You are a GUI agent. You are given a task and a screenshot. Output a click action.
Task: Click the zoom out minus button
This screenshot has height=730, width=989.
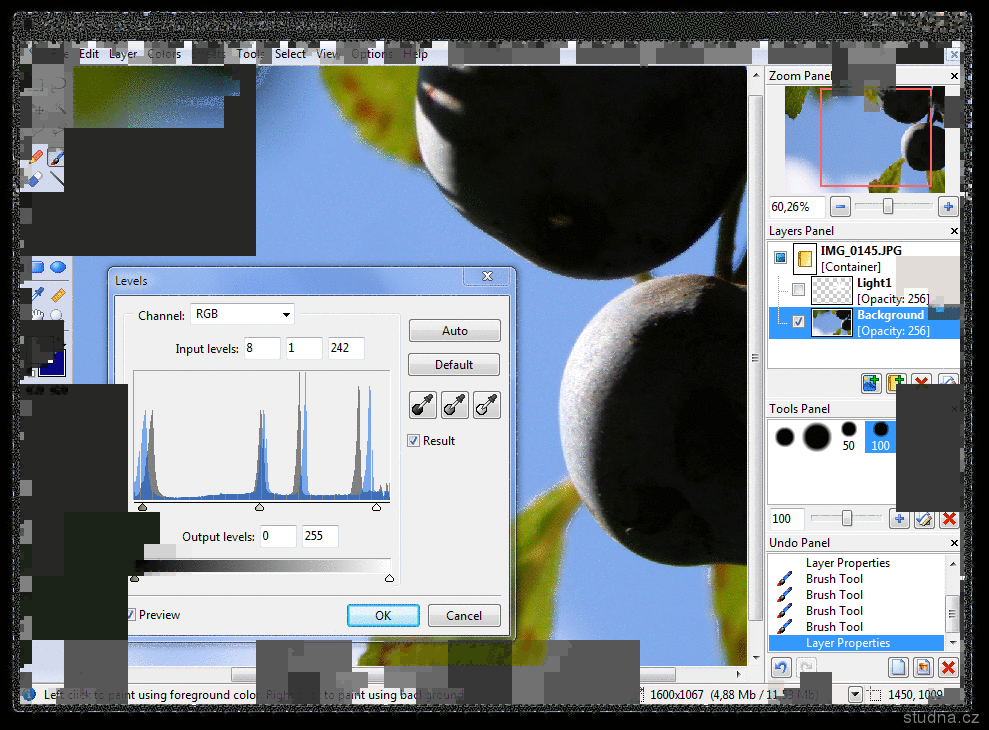click(841, 207)
